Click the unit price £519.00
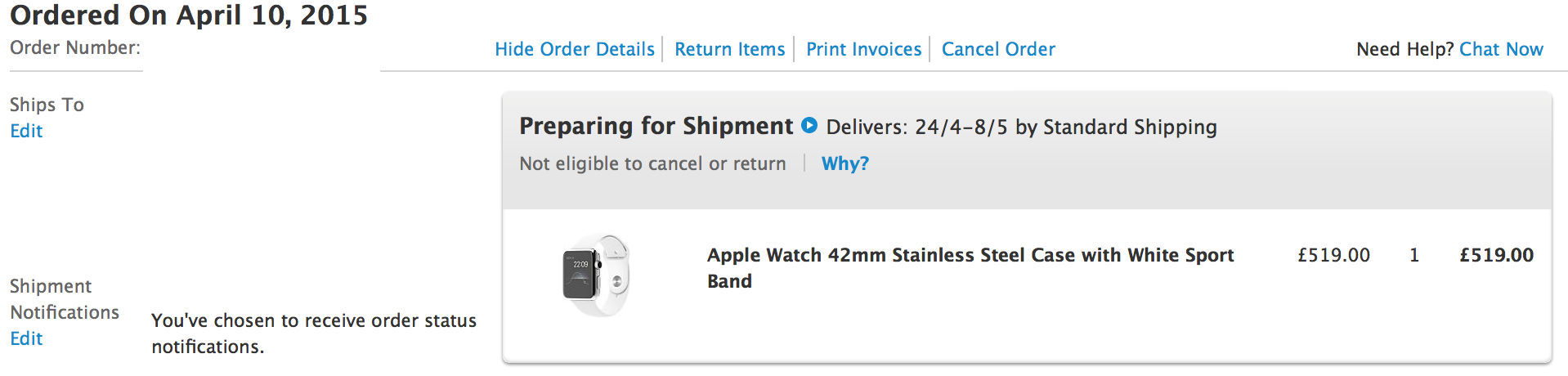1568x376 pixels. [x=1333, y=255]
